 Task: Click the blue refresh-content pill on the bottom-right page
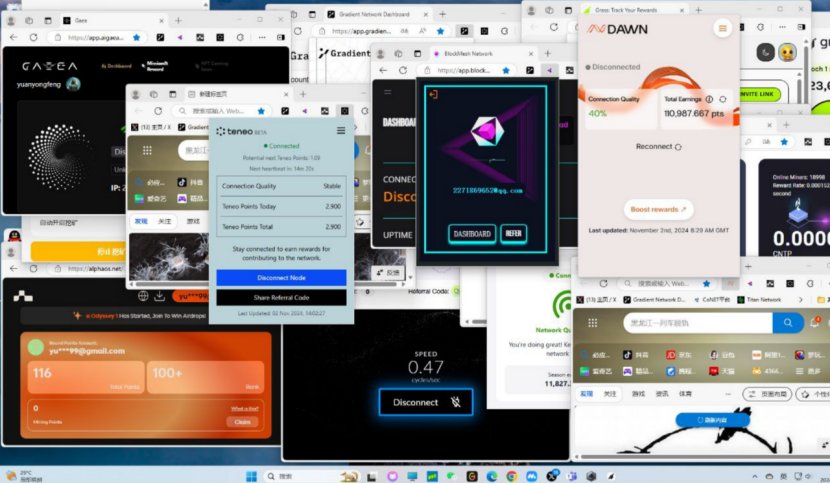(712, 420)
